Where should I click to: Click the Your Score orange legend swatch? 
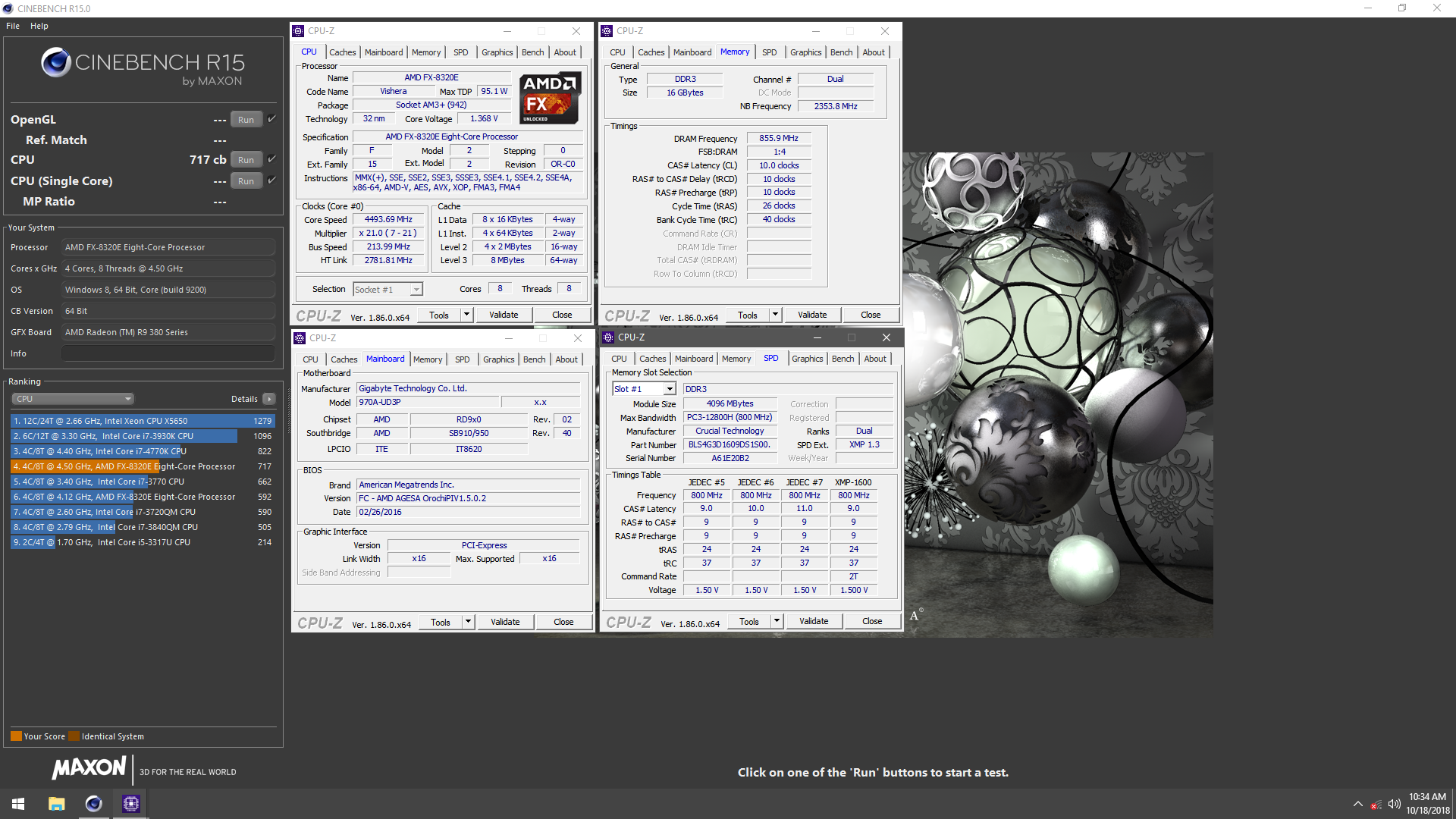pyautogui.click(x=16, y=736)
